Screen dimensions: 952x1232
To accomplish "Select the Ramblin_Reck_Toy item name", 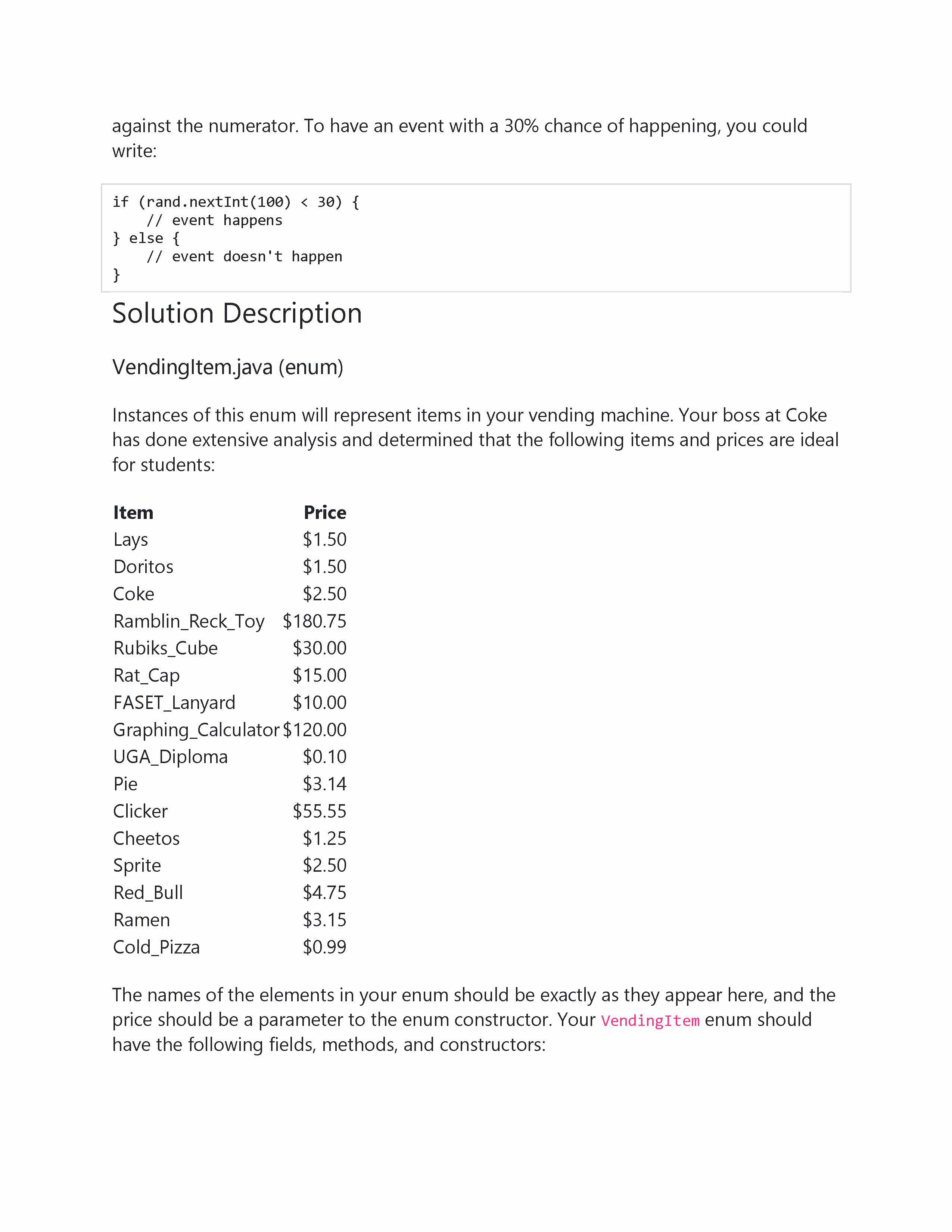I will [189, 621].
